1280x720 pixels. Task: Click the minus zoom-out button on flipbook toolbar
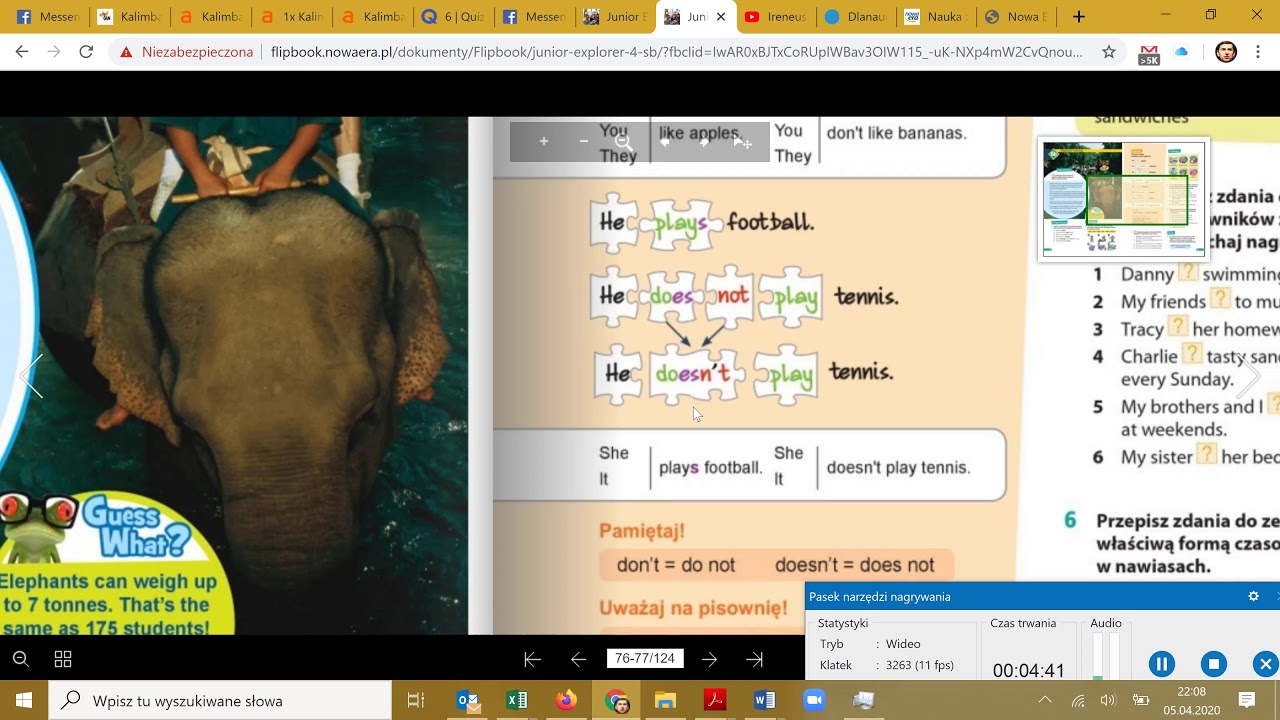584,142
